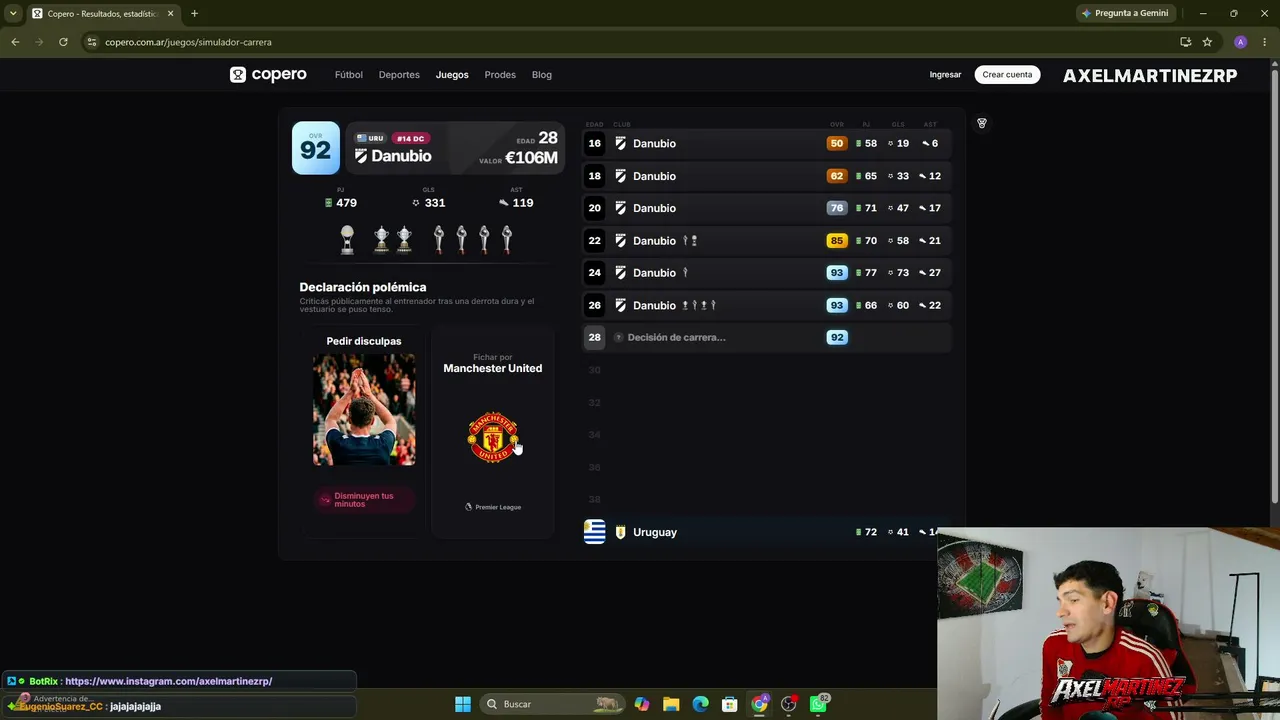Open Microsoft Edge from the taskbar
Viewport: 1280px width, 720px height.
[x=701, y=704]
